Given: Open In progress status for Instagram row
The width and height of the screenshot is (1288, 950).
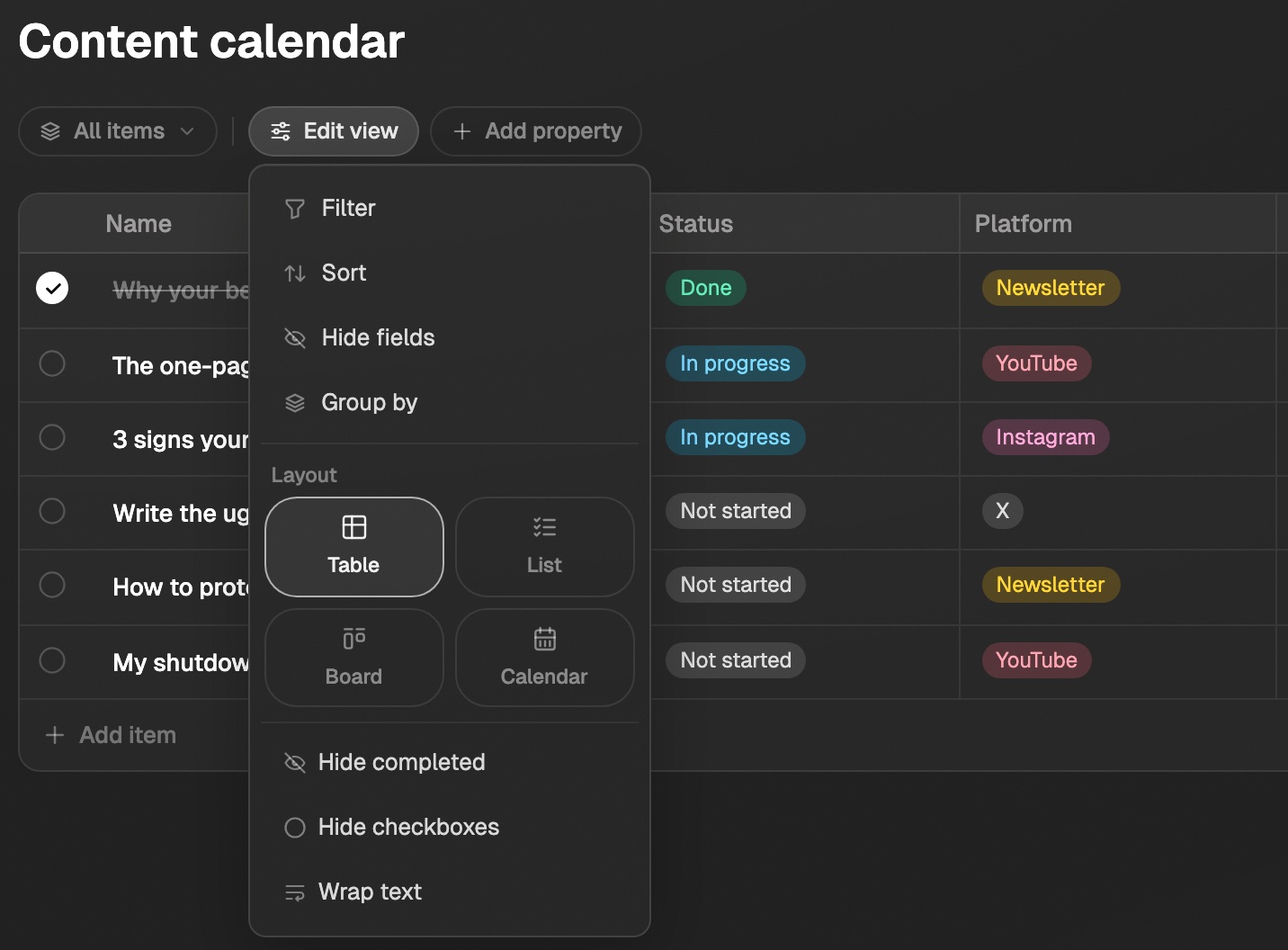Looking at the screenshot, I should (x=735, y=437).
